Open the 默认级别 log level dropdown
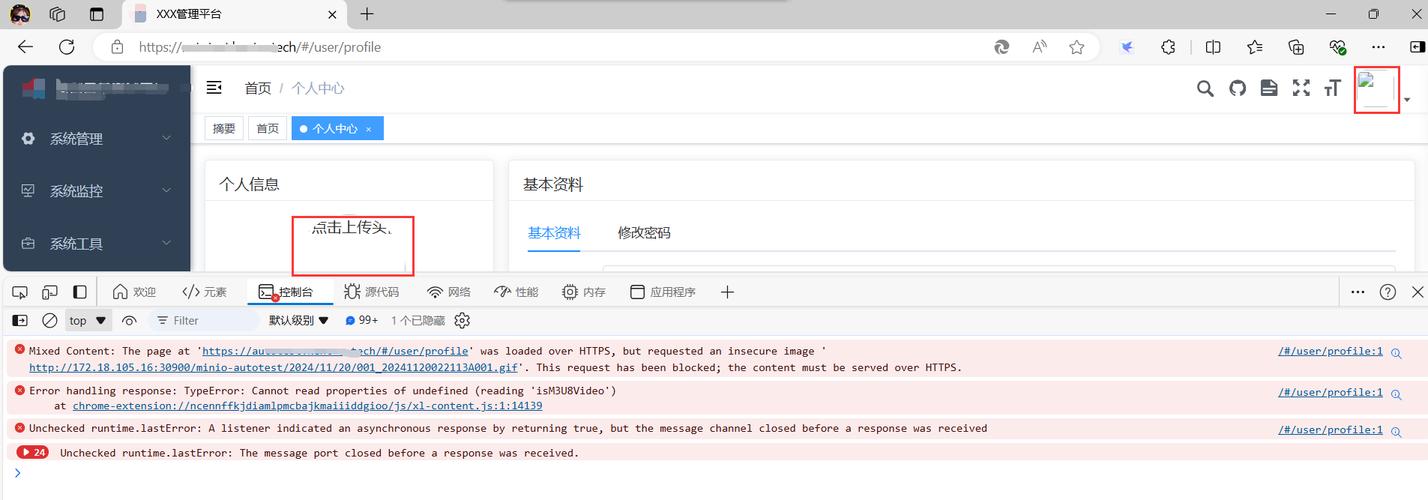 click(x=299, y=321)
